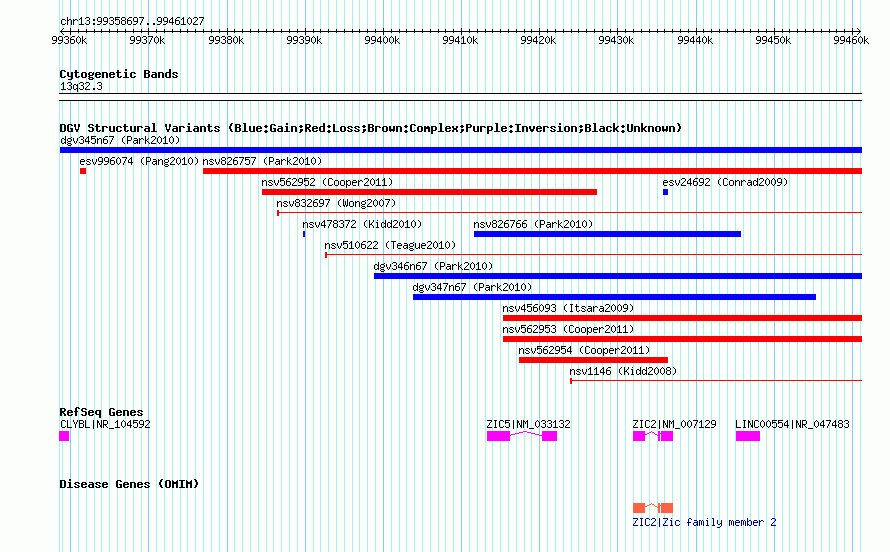
Task: Click the nsv832697 (Wong2007) label
Action: point(336,203)
